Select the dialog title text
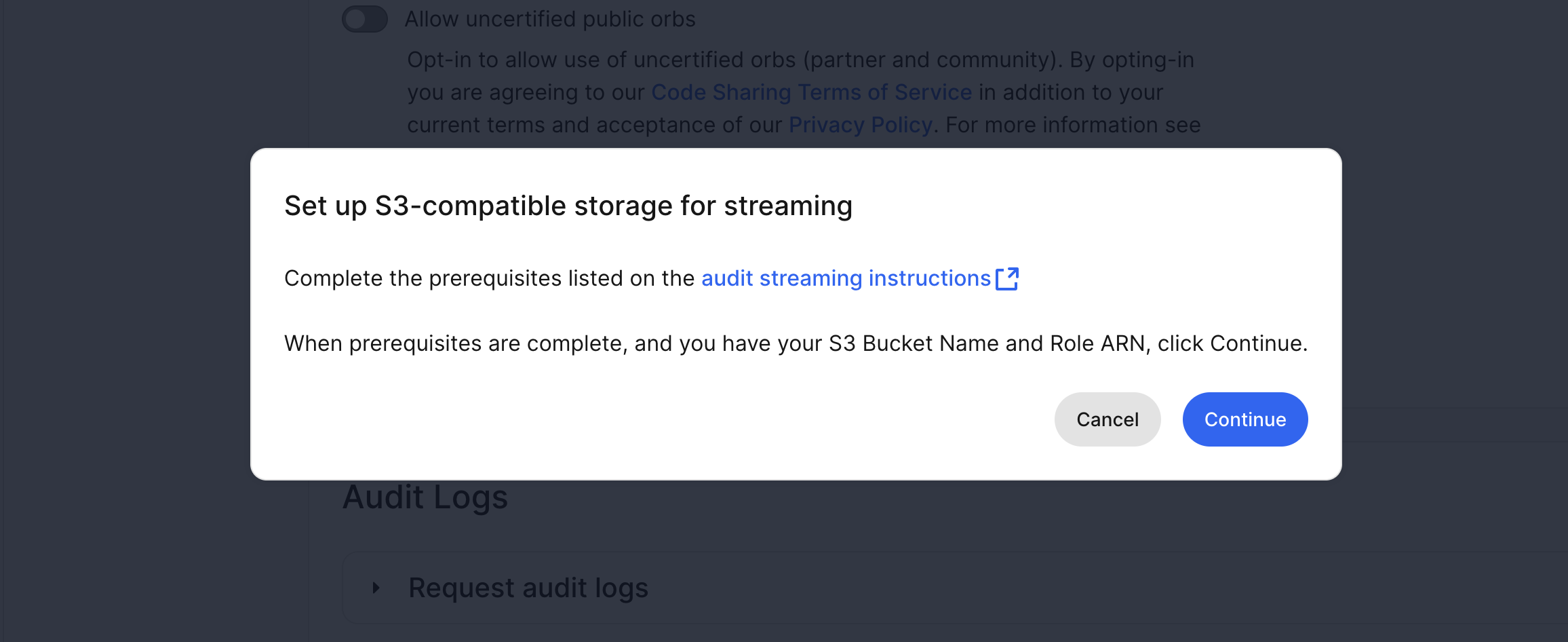The width and height of the screenshot is (1568, 642). coord(568,205)
